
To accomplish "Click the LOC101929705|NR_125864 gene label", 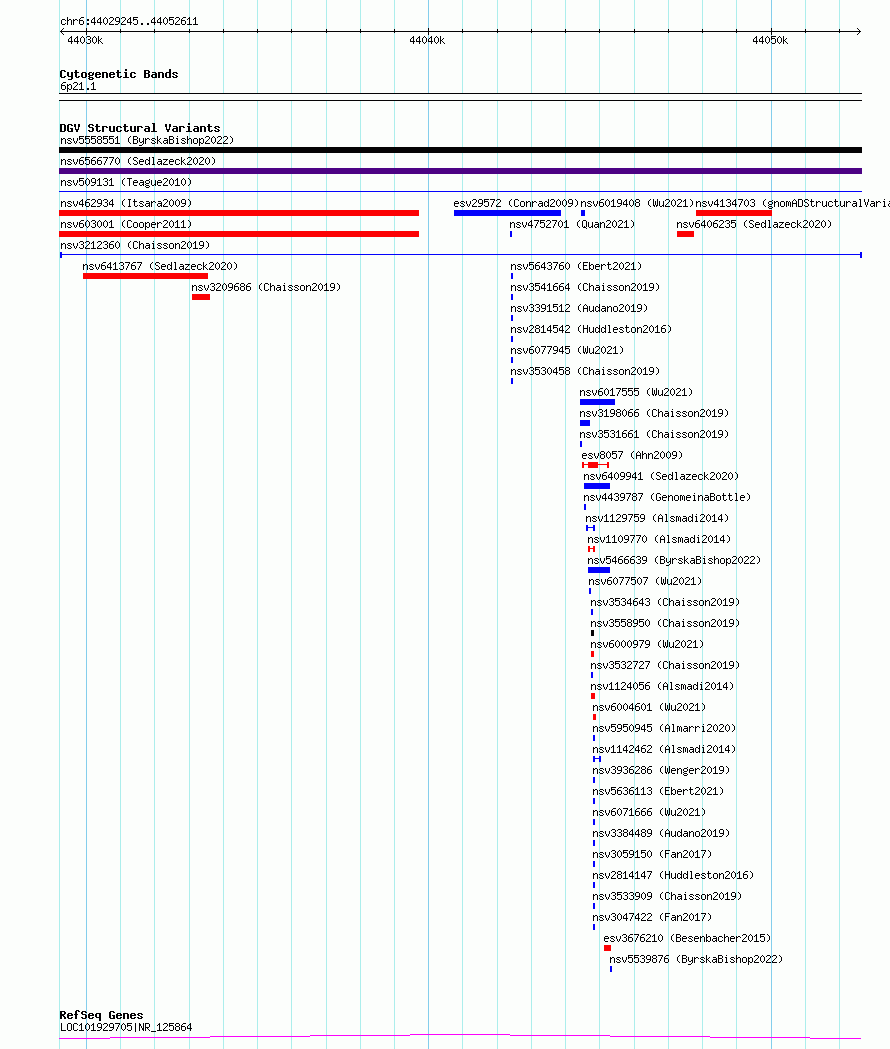I will click(126, 1028).
